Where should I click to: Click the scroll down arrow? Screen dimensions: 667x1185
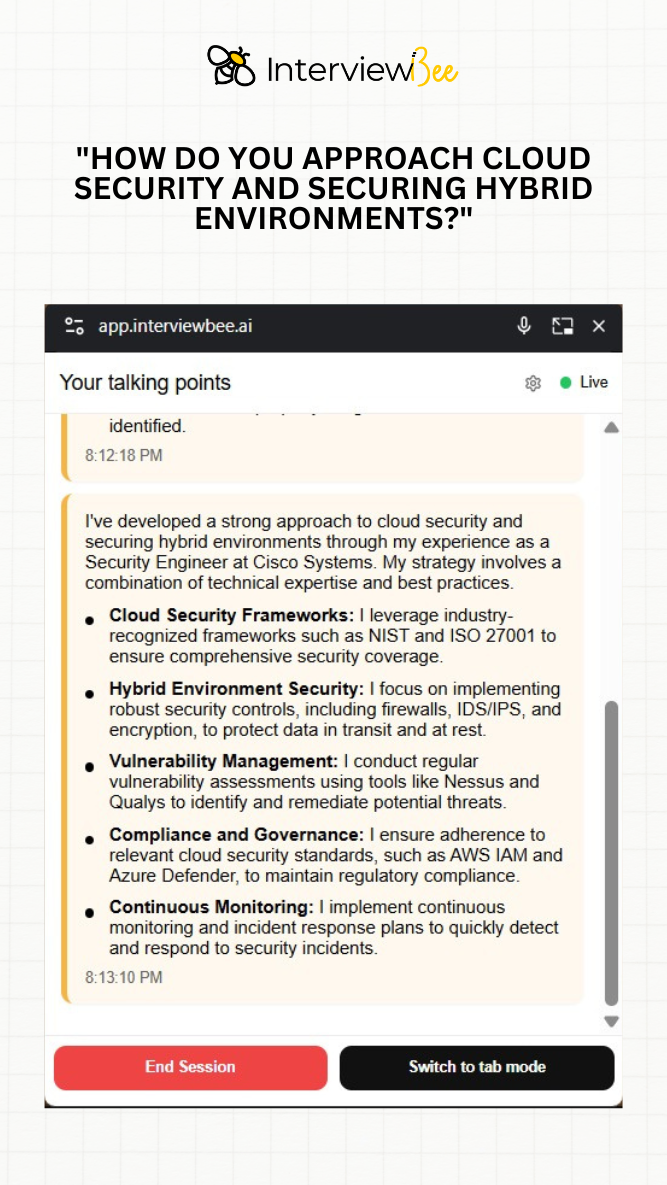click(611, 1021)
